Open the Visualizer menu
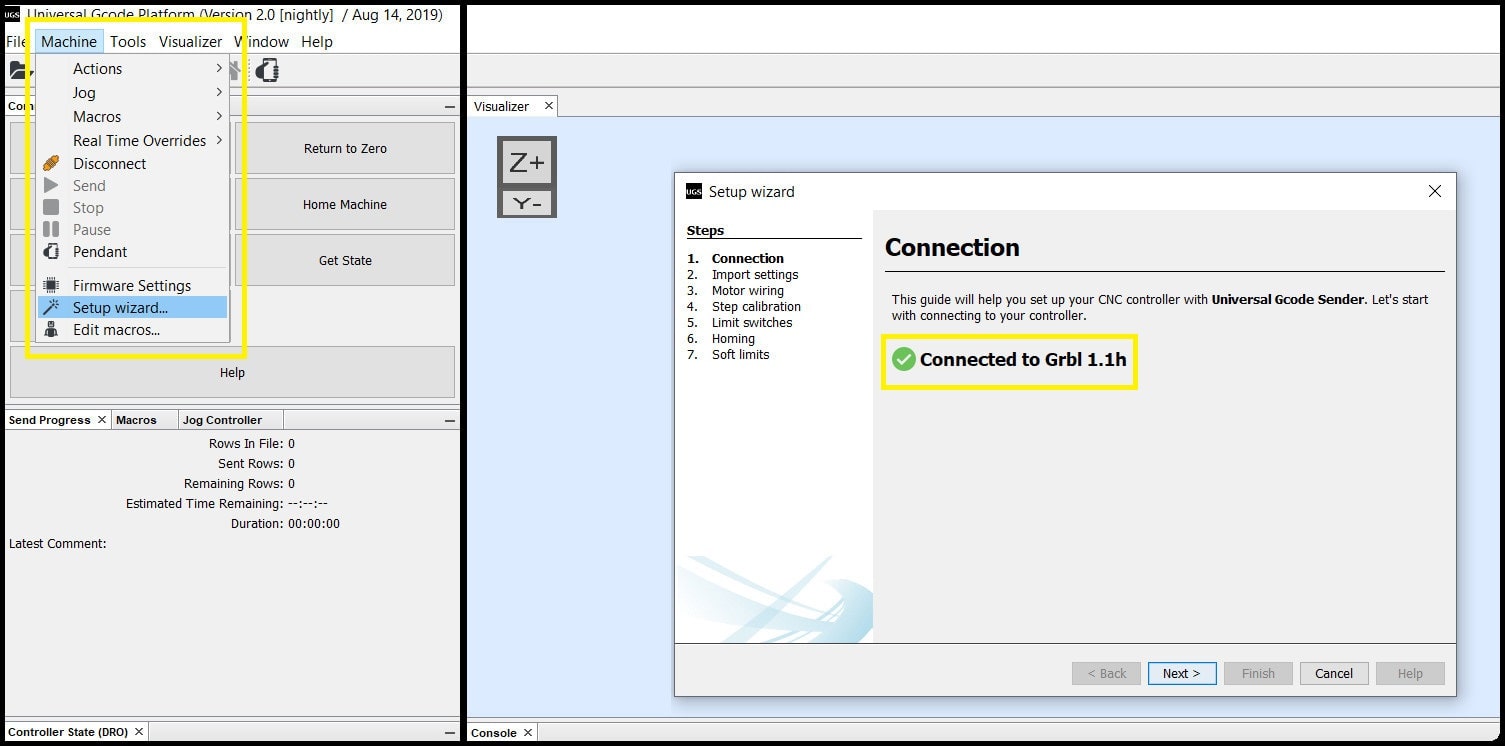 click(190, 42)
